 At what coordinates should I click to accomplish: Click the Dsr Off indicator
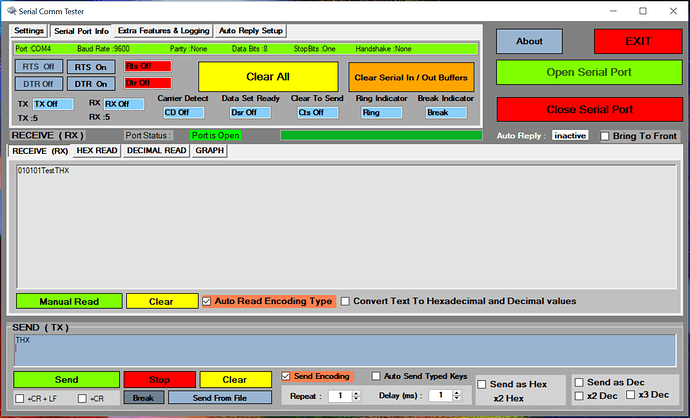point(250,113)
